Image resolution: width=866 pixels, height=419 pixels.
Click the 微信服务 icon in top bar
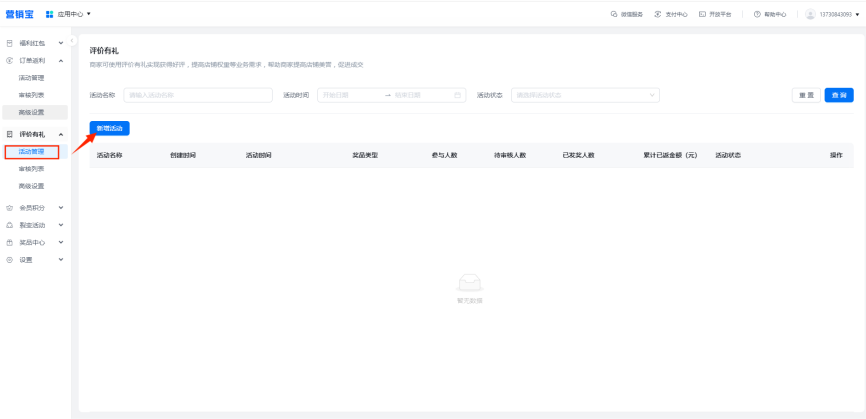(613, 14)
